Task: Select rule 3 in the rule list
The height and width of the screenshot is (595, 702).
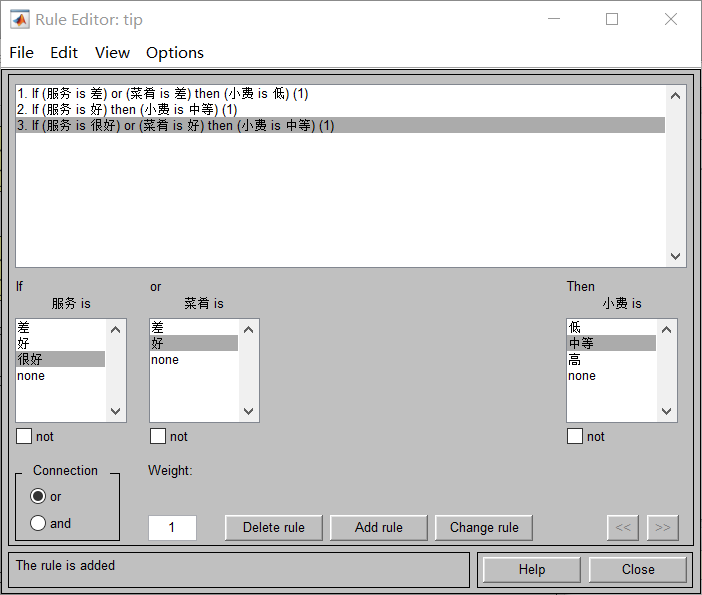Action: click(340, 125)
